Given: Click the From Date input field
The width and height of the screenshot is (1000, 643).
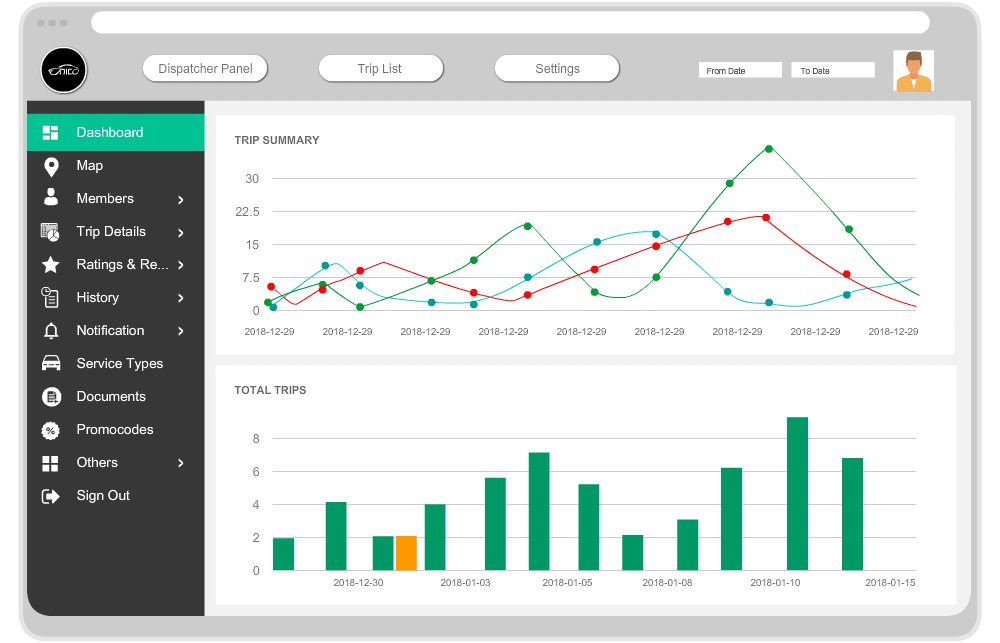Looking at the screenshot, I should click(740, 71).
